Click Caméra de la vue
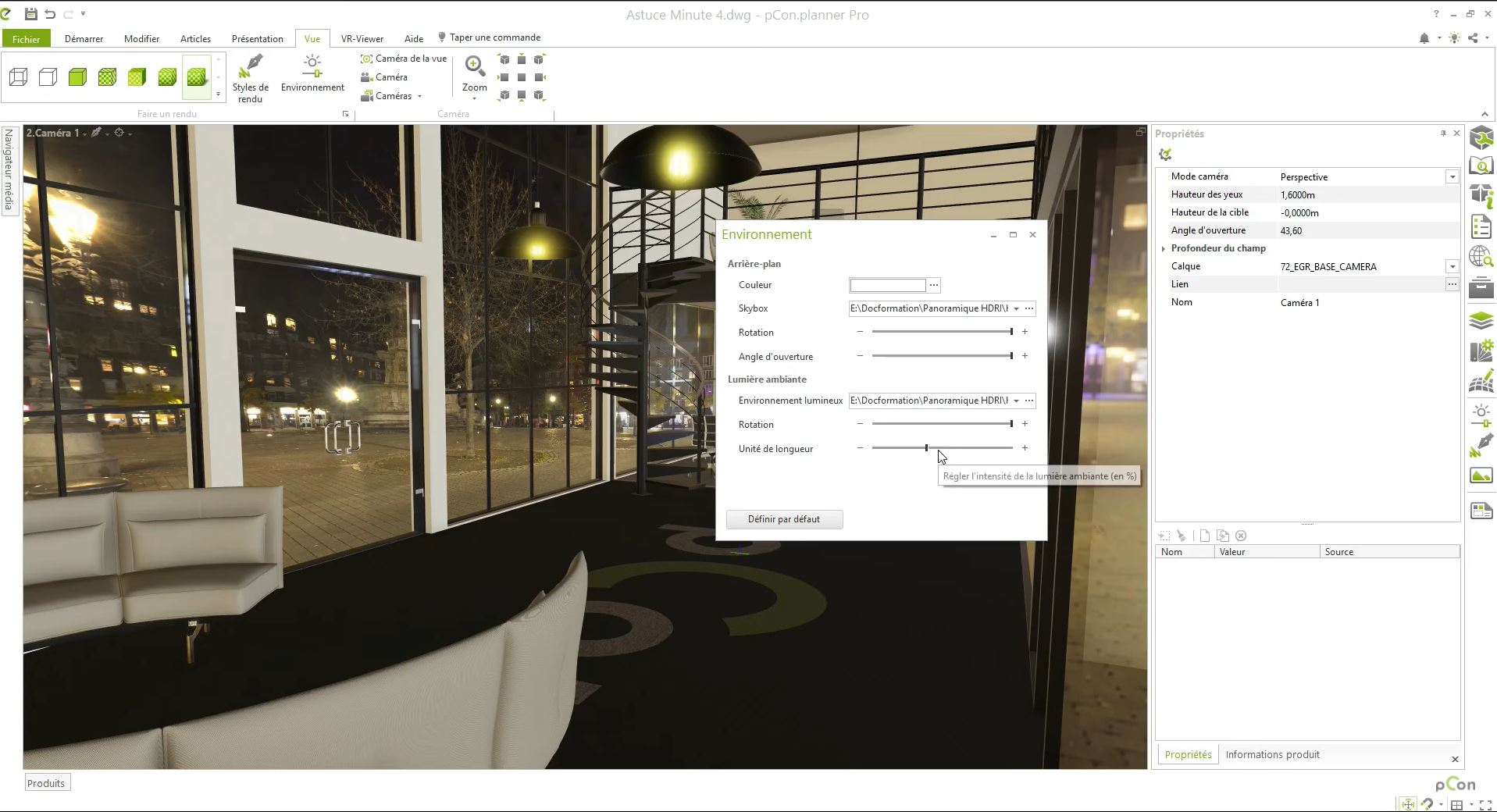This screenshot has height=812, width=1497. click(404, 59)
